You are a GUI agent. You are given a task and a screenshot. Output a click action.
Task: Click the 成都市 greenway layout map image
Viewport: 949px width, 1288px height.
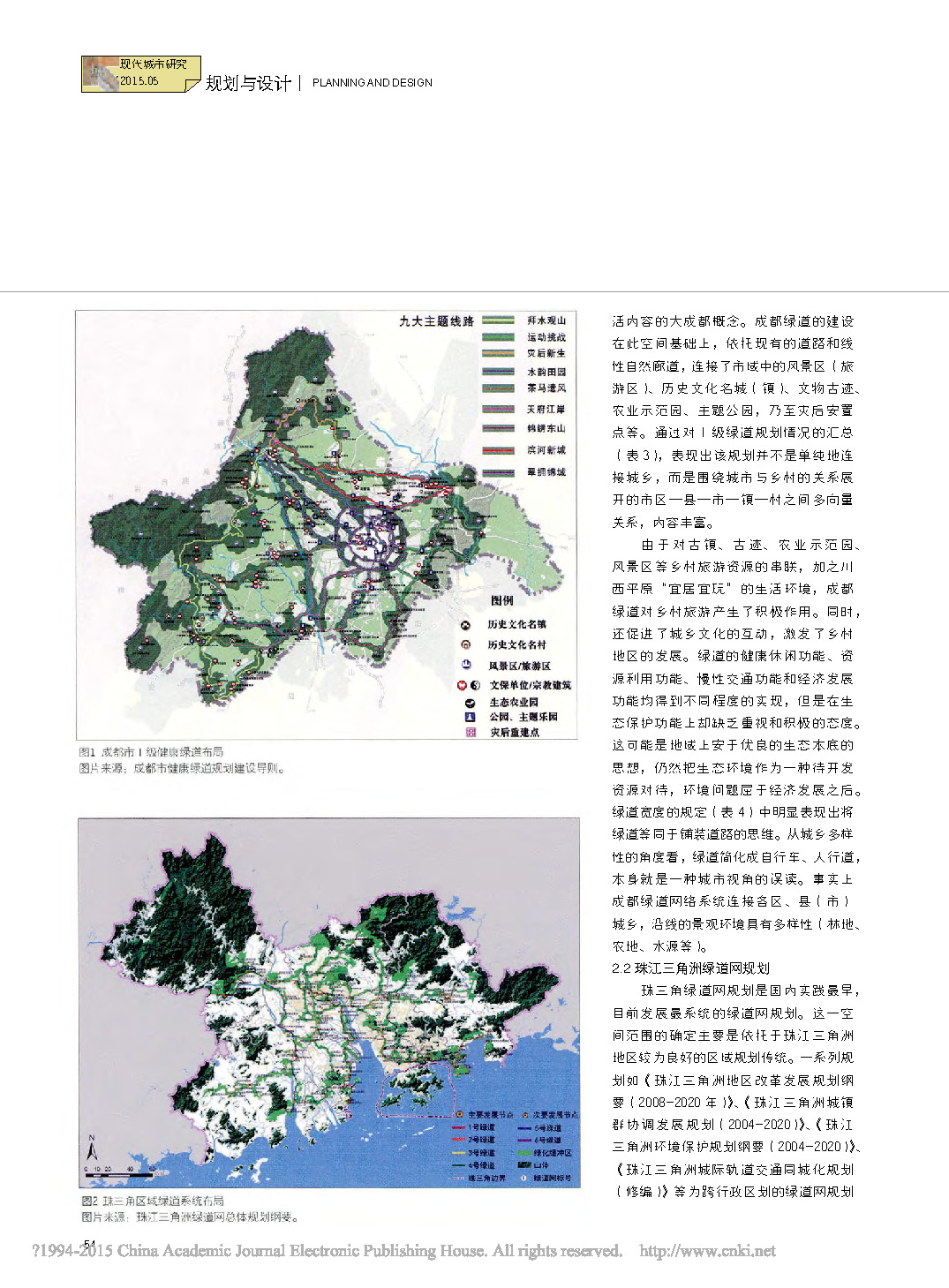[326, 524]
